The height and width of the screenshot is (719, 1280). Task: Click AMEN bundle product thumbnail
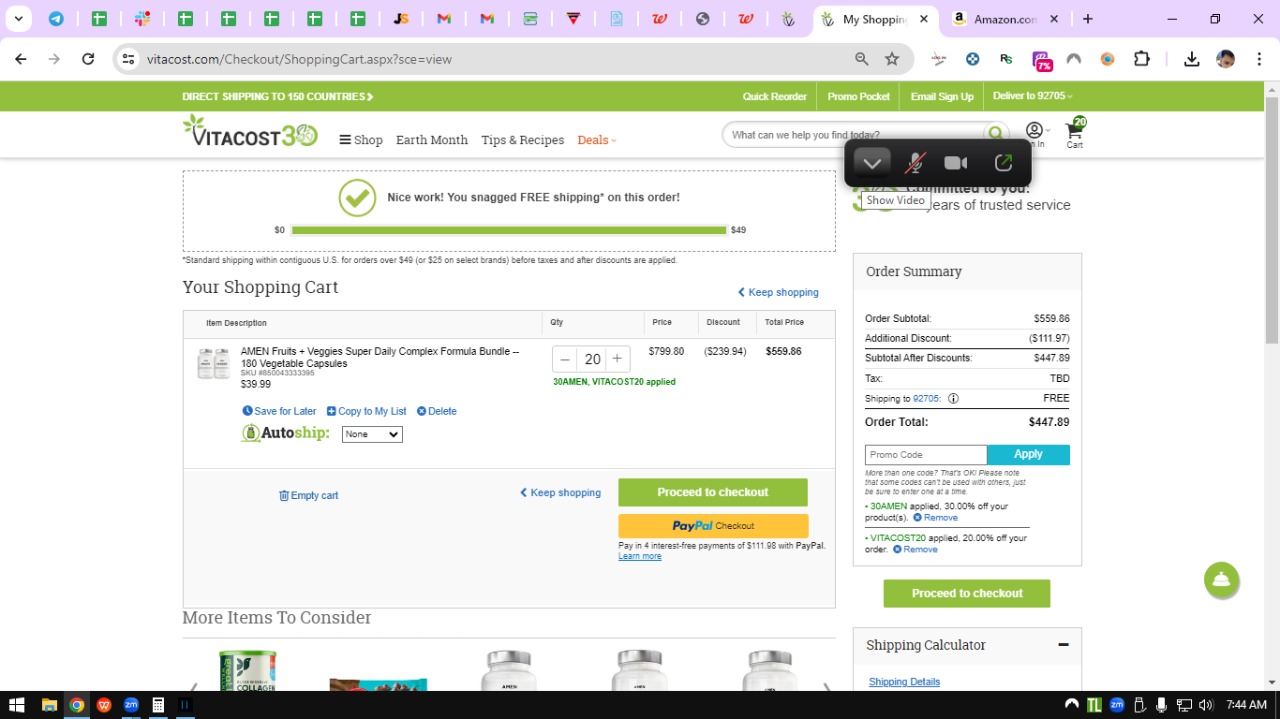coord(213,364)
